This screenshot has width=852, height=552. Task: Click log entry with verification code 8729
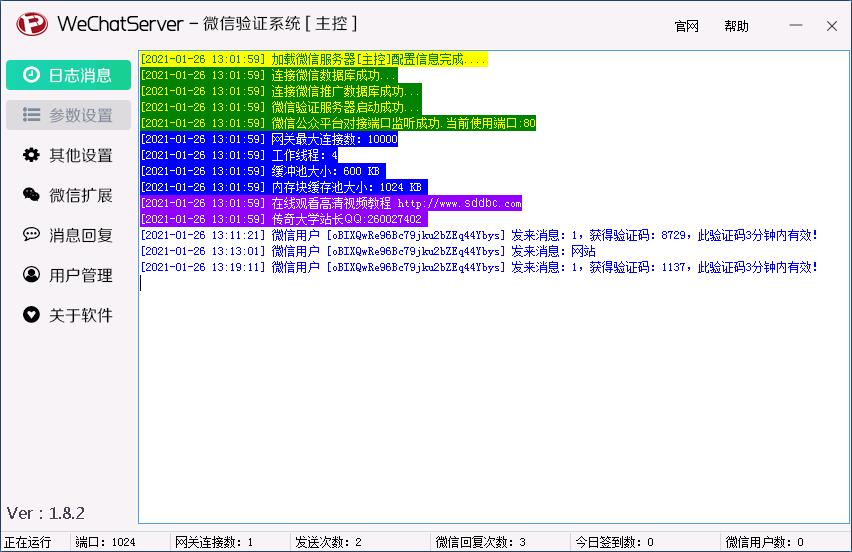(479, 235)
